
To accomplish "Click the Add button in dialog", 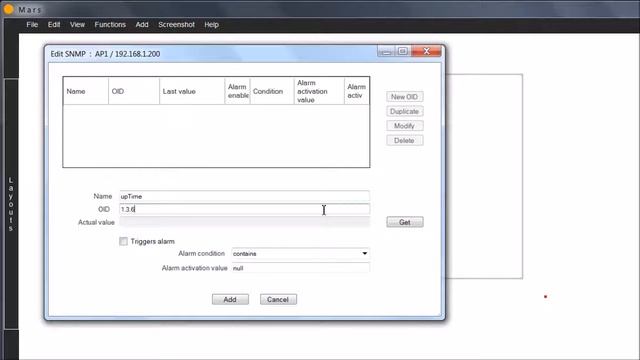I will click(x=230, y=299).
